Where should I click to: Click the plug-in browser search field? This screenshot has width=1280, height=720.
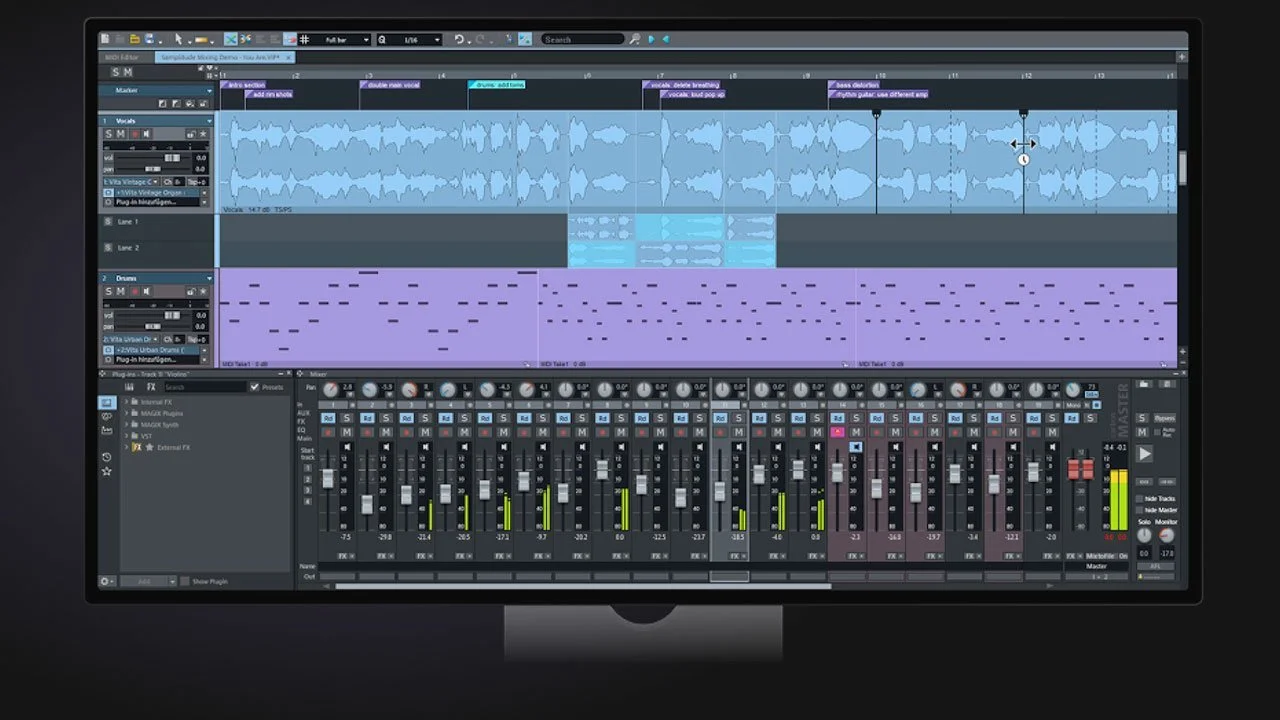(x=205, y=387)
